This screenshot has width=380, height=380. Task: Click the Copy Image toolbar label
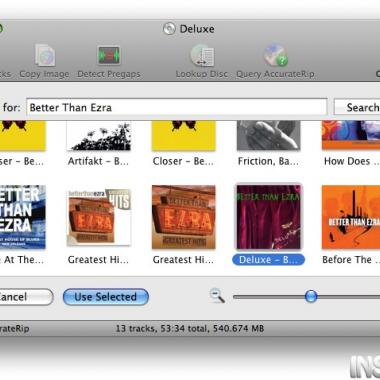(44, 74)
